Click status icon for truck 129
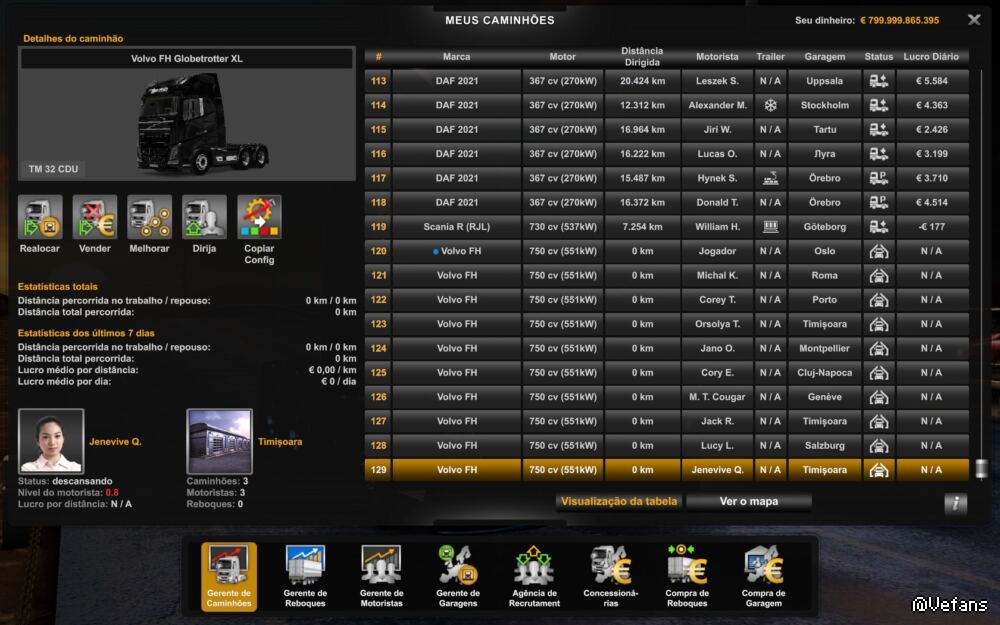Viewport: 1000px width, 625px height. point(879,470)
